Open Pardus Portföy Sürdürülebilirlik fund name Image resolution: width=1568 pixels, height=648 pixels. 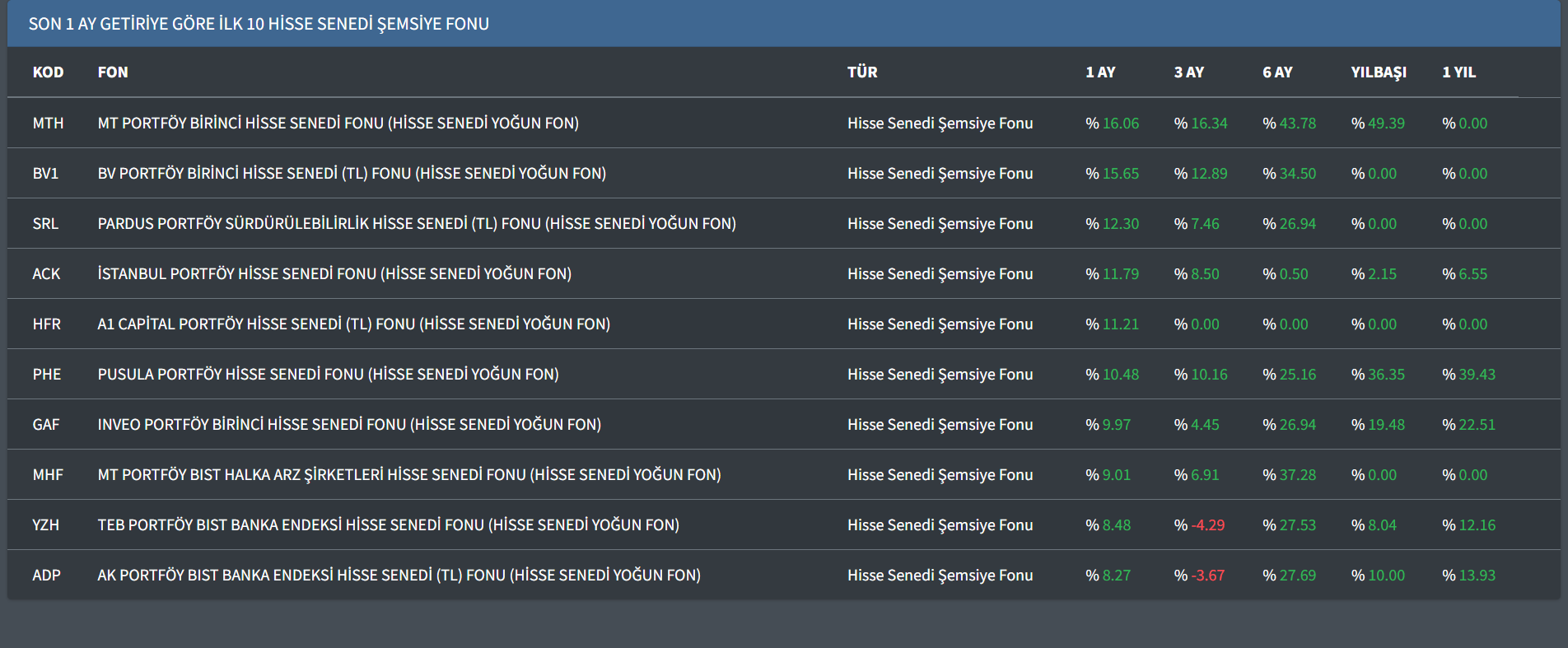tap(416, 224)
